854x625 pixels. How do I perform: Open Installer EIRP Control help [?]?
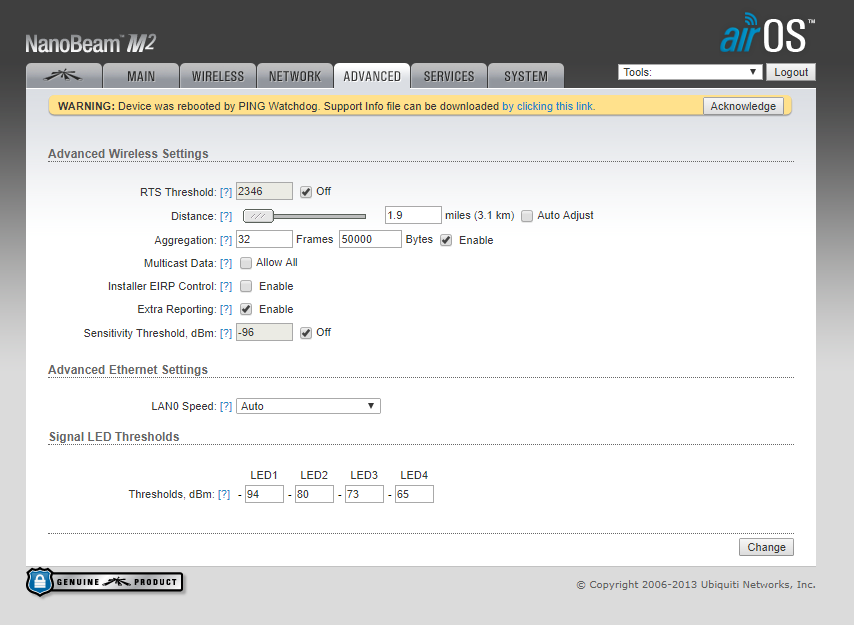point(226,286)
